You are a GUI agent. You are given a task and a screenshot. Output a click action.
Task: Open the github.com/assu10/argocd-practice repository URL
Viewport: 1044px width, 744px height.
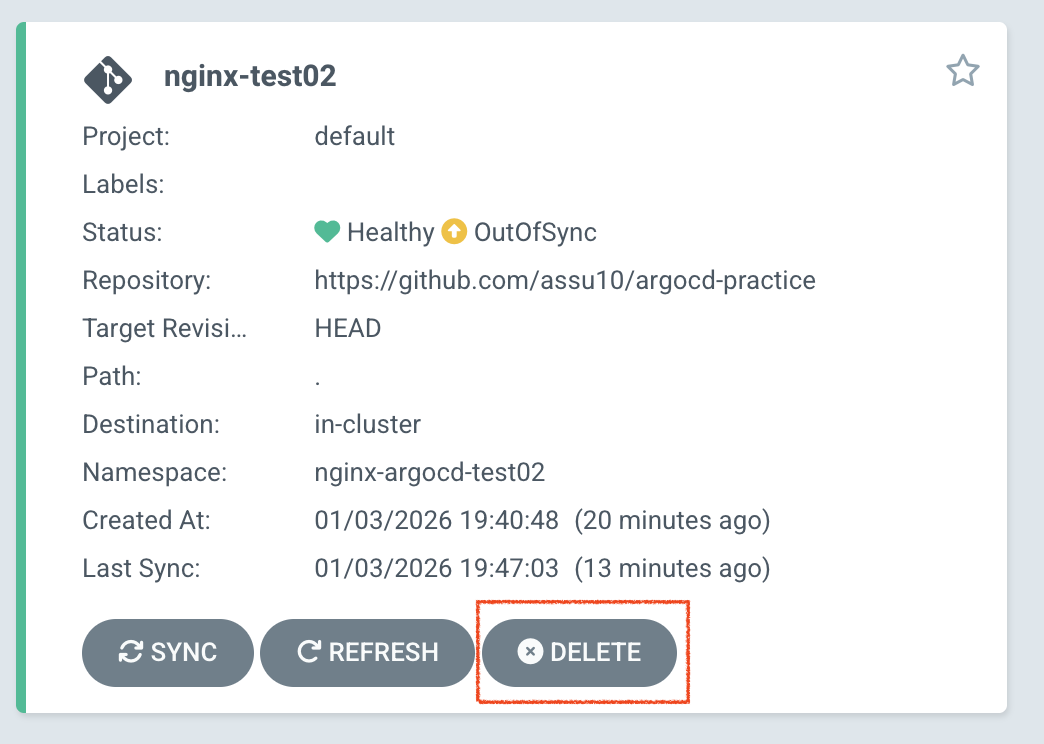click(x=565, y=281)
